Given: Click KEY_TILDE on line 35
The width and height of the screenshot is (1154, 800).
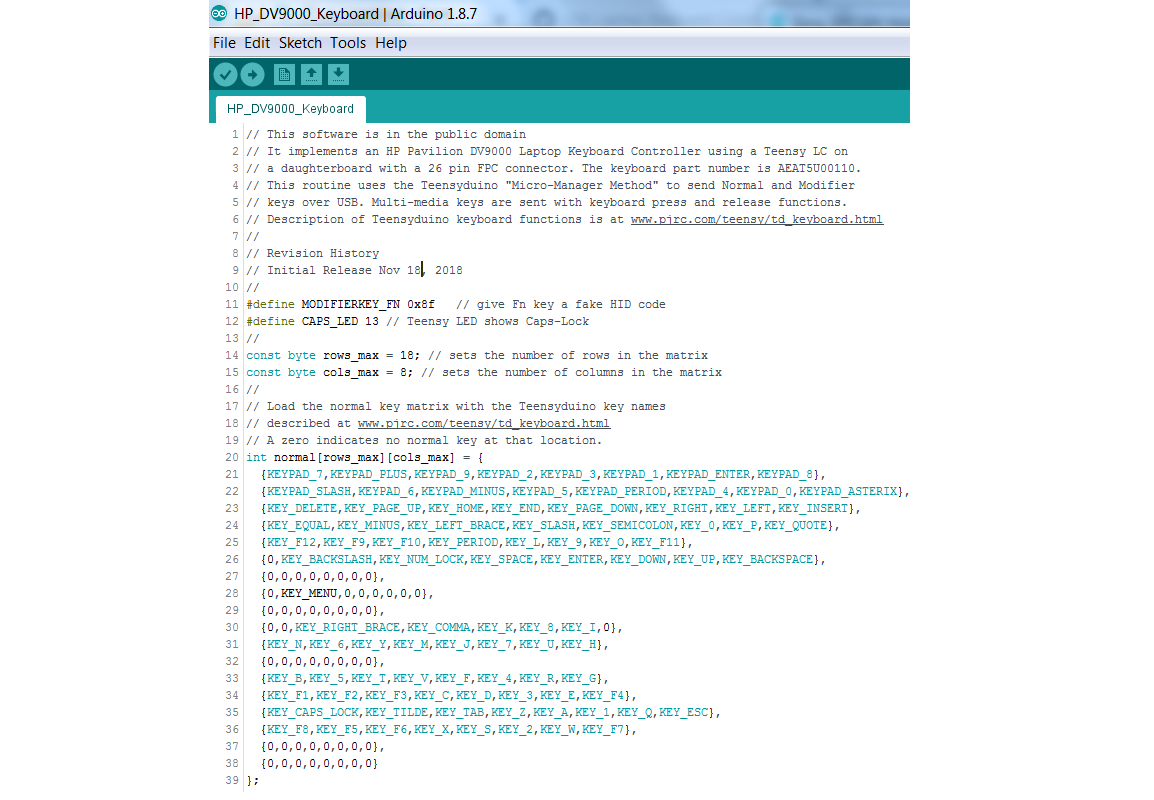Looking at the screenshot, I should 396,712.
